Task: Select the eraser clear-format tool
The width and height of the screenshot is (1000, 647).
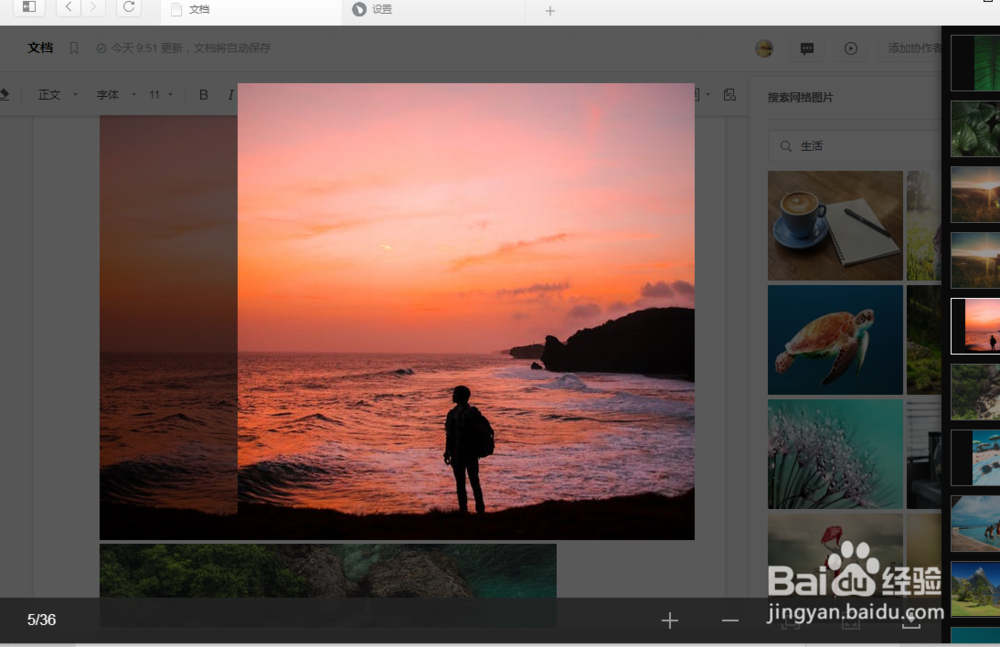Action: 4,94
